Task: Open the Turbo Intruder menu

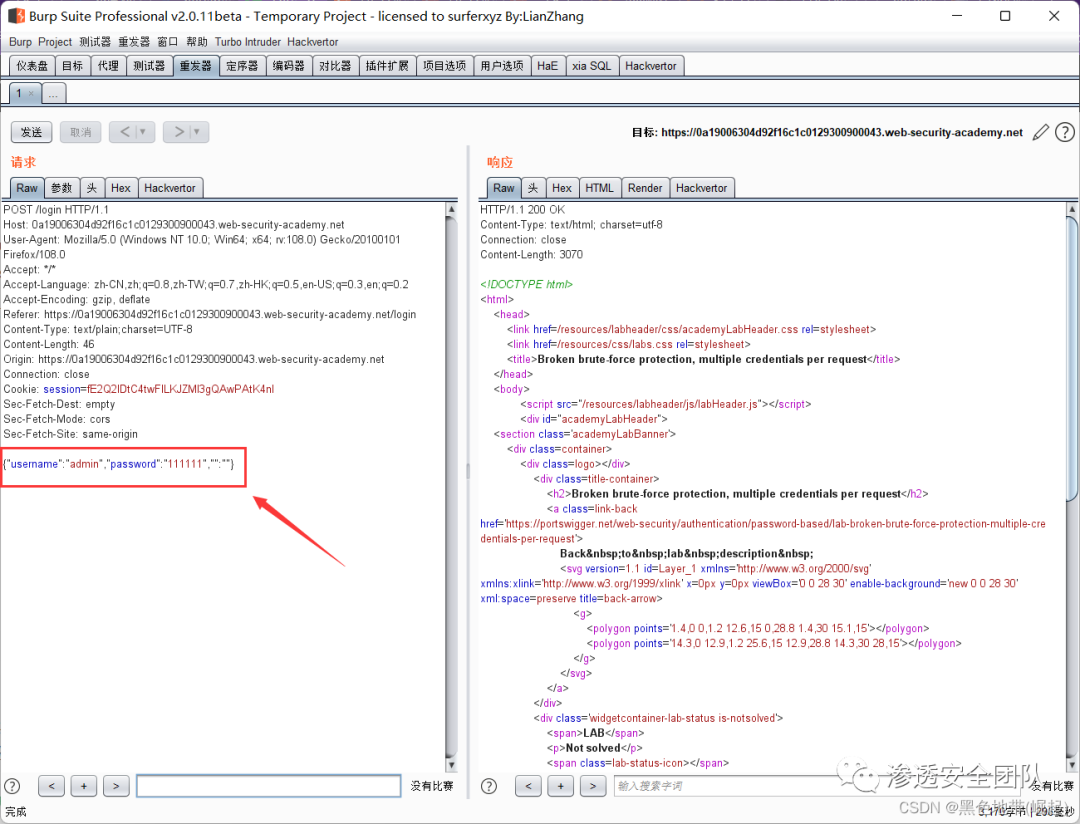Action: point(248,42)
